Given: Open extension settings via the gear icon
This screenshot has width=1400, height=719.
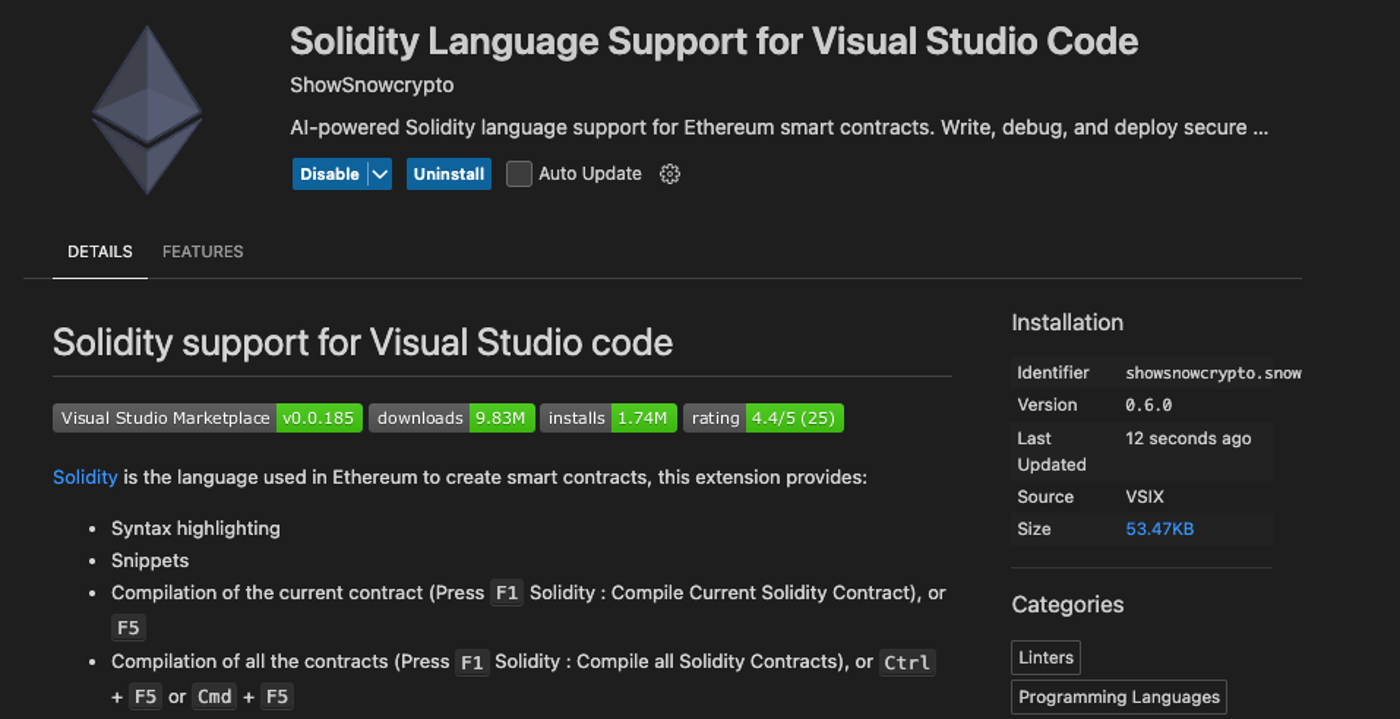Looking at the screenshot, I should point(669,173).
